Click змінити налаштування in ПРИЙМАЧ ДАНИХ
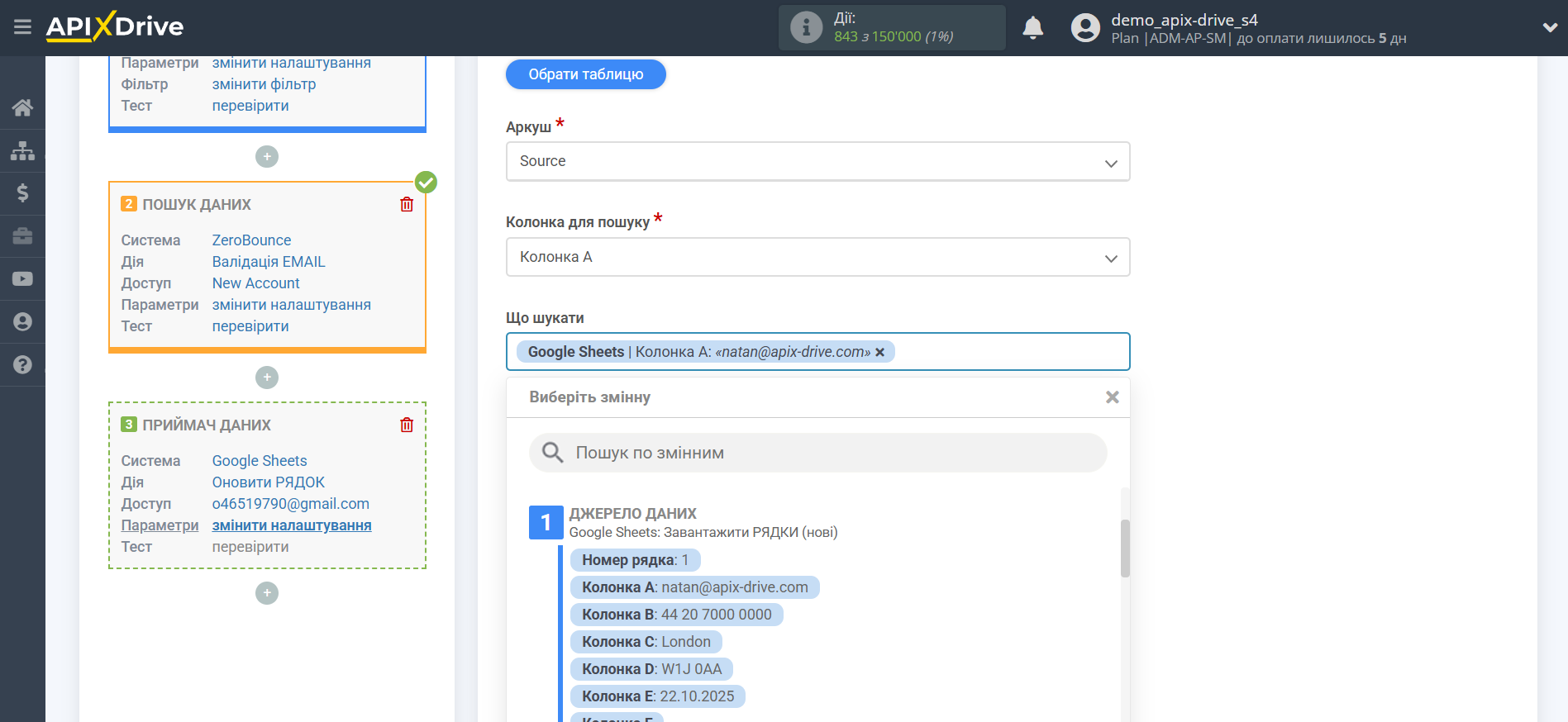1568x722 pixels. (291, 525)
